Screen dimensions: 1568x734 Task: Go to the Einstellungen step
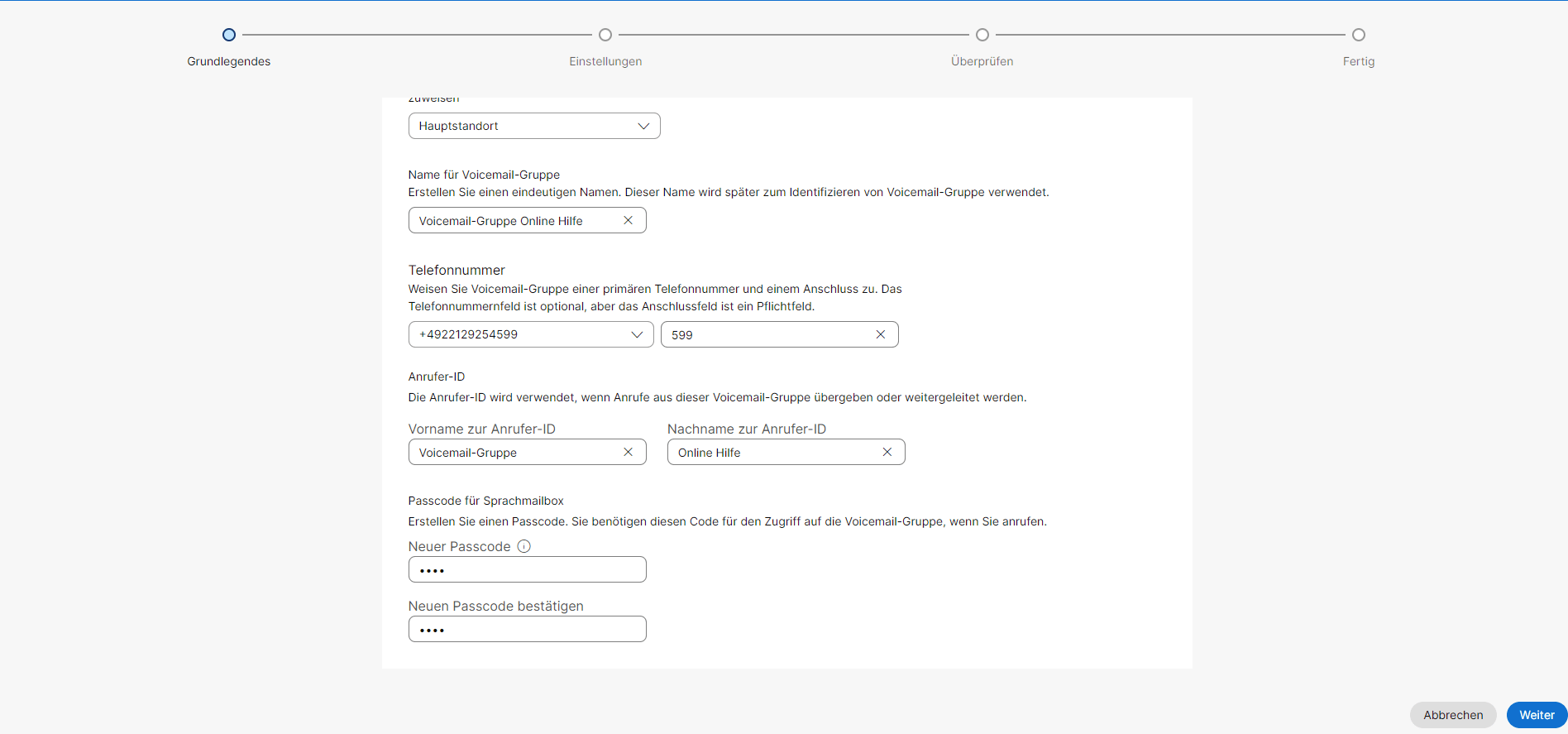605,35
